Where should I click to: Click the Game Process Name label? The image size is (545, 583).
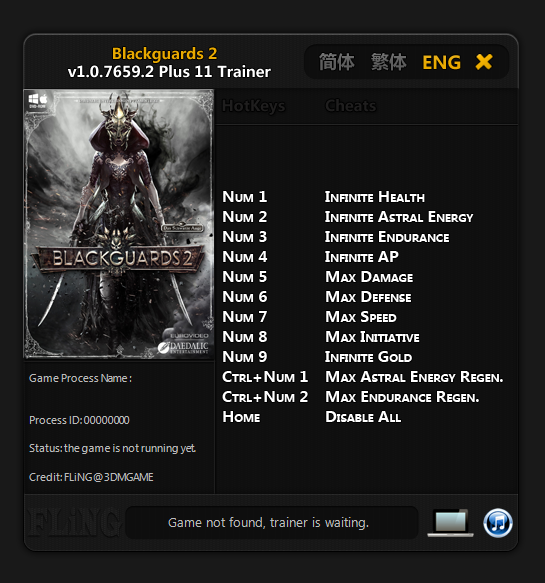coord(80,379)
